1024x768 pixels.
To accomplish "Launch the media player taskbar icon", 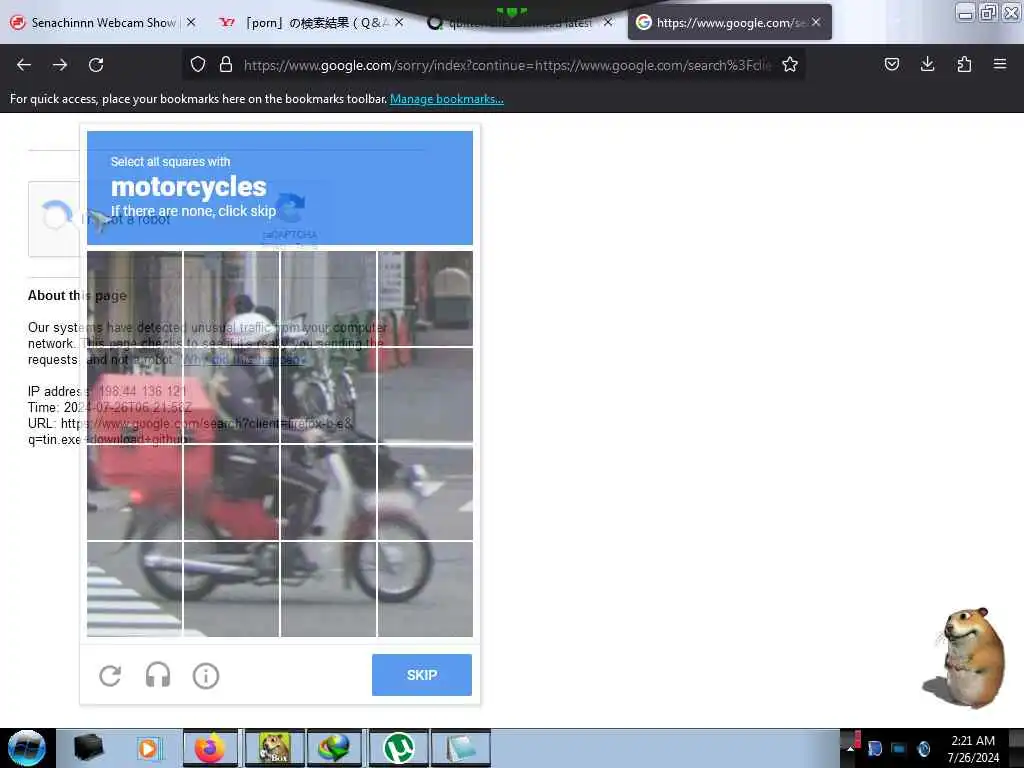I will [149, 748].
